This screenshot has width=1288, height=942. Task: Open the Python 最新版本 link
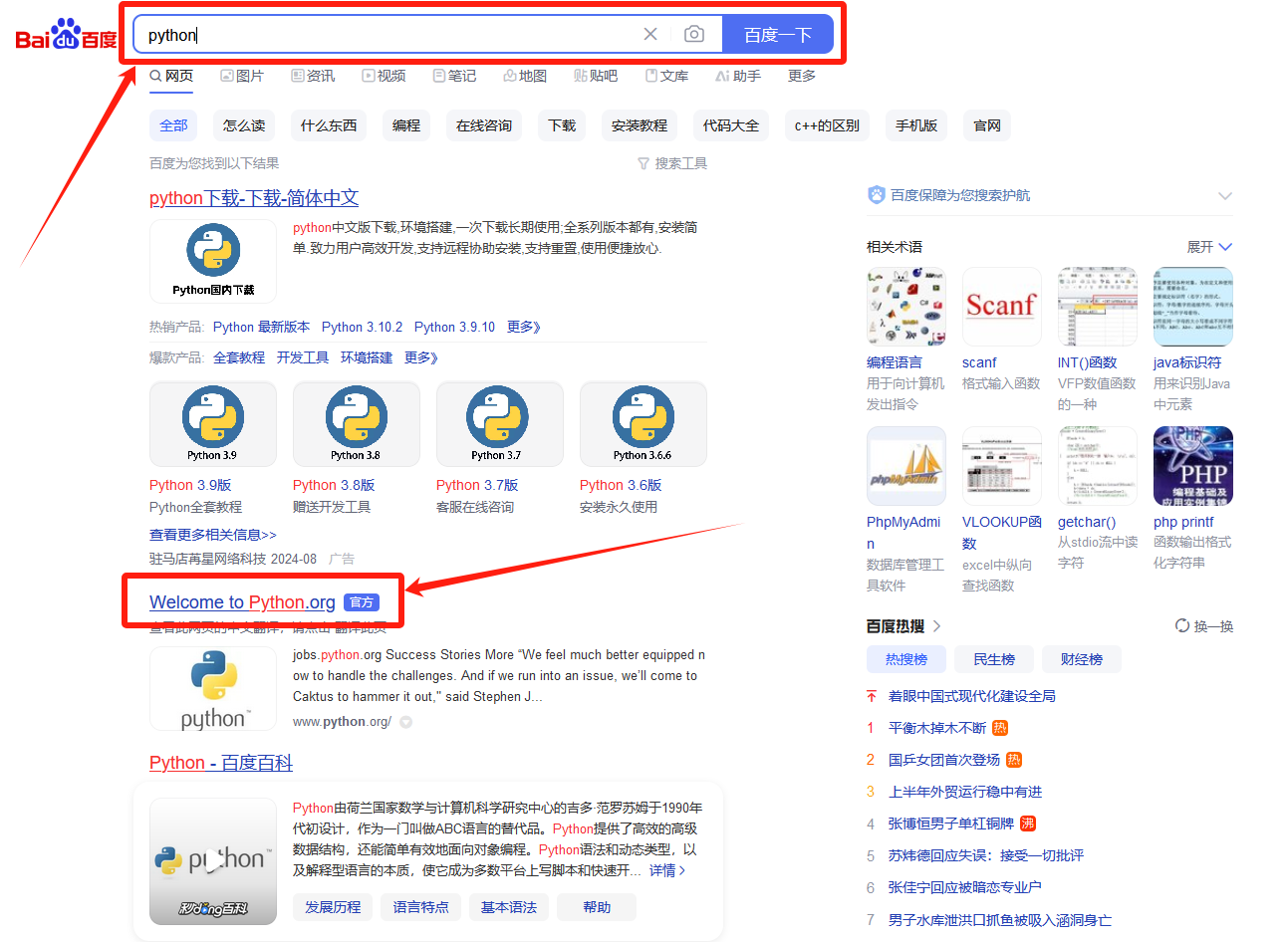click(x=261, y=327)
